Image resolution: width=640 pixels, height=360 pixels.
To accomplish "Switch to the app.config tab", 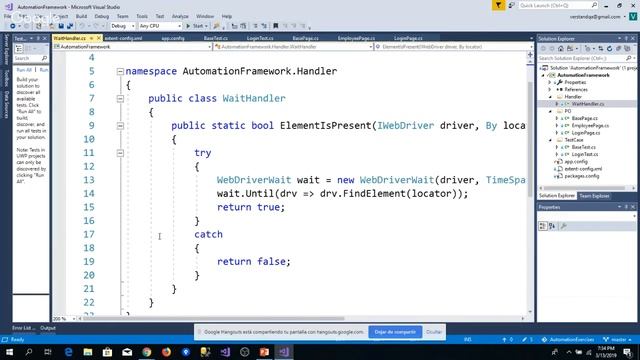I will [x=173, y=38].
